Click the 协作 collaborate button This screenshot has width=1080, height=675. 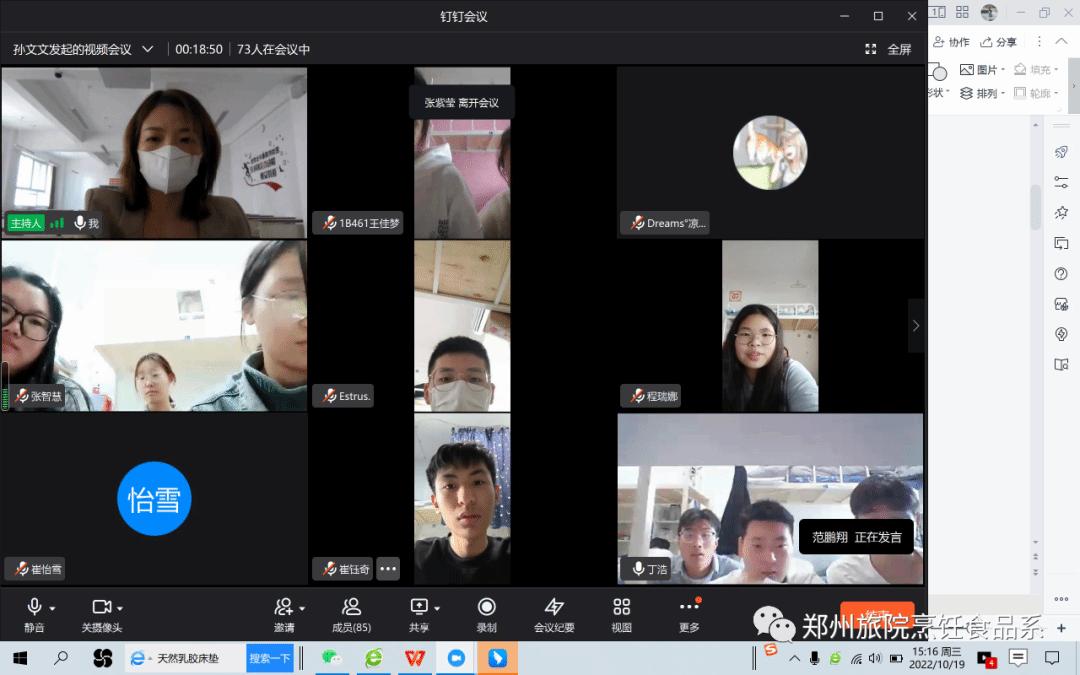coord(952,42)
